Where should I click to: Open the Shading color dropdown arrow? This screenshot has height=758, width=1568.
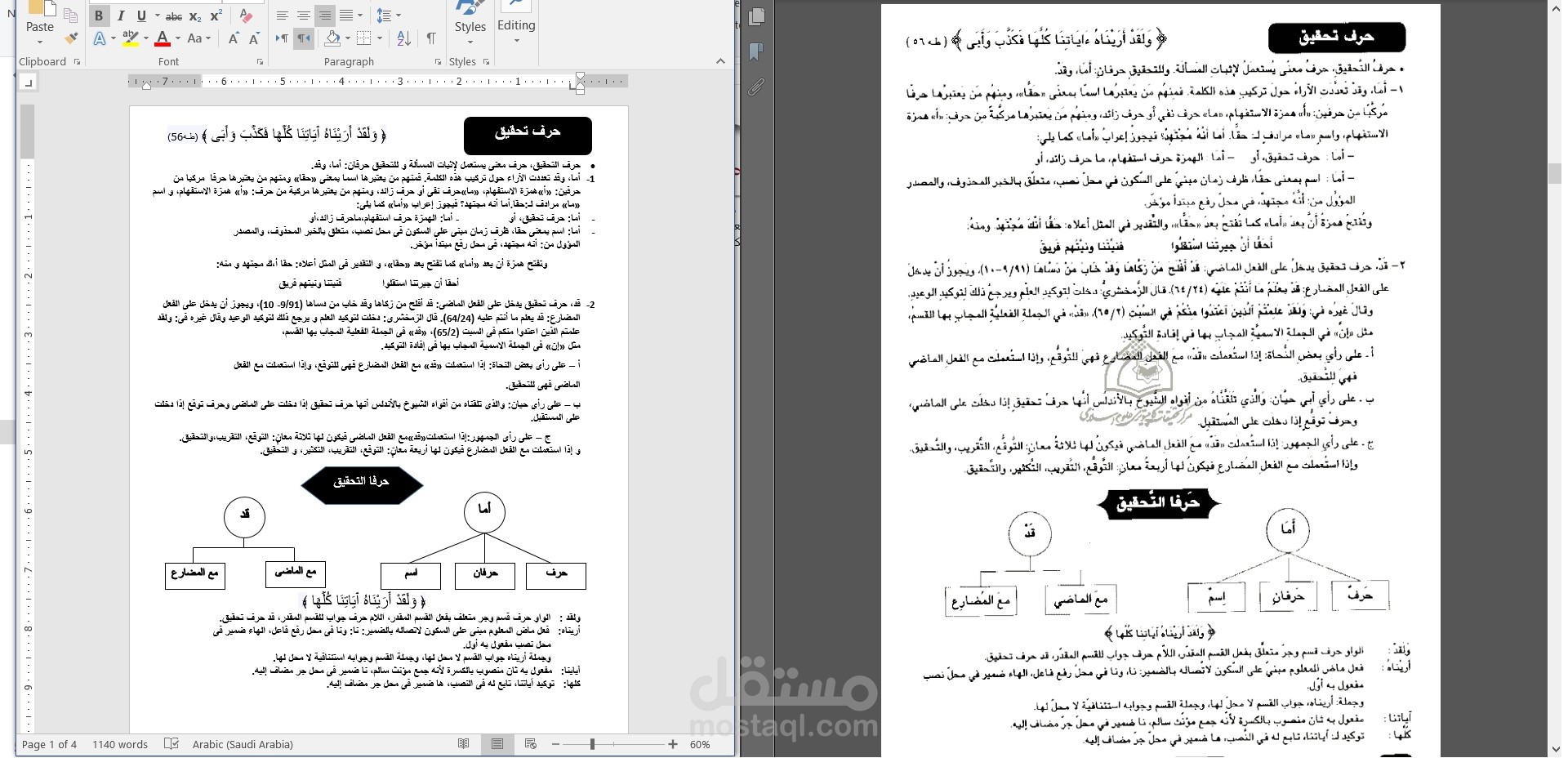tap(347, 38)
